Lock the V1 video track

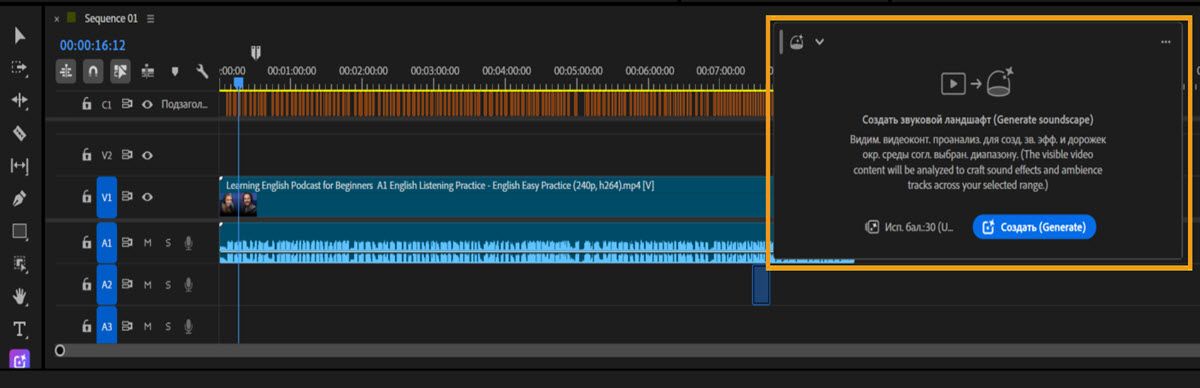(87, 197)
